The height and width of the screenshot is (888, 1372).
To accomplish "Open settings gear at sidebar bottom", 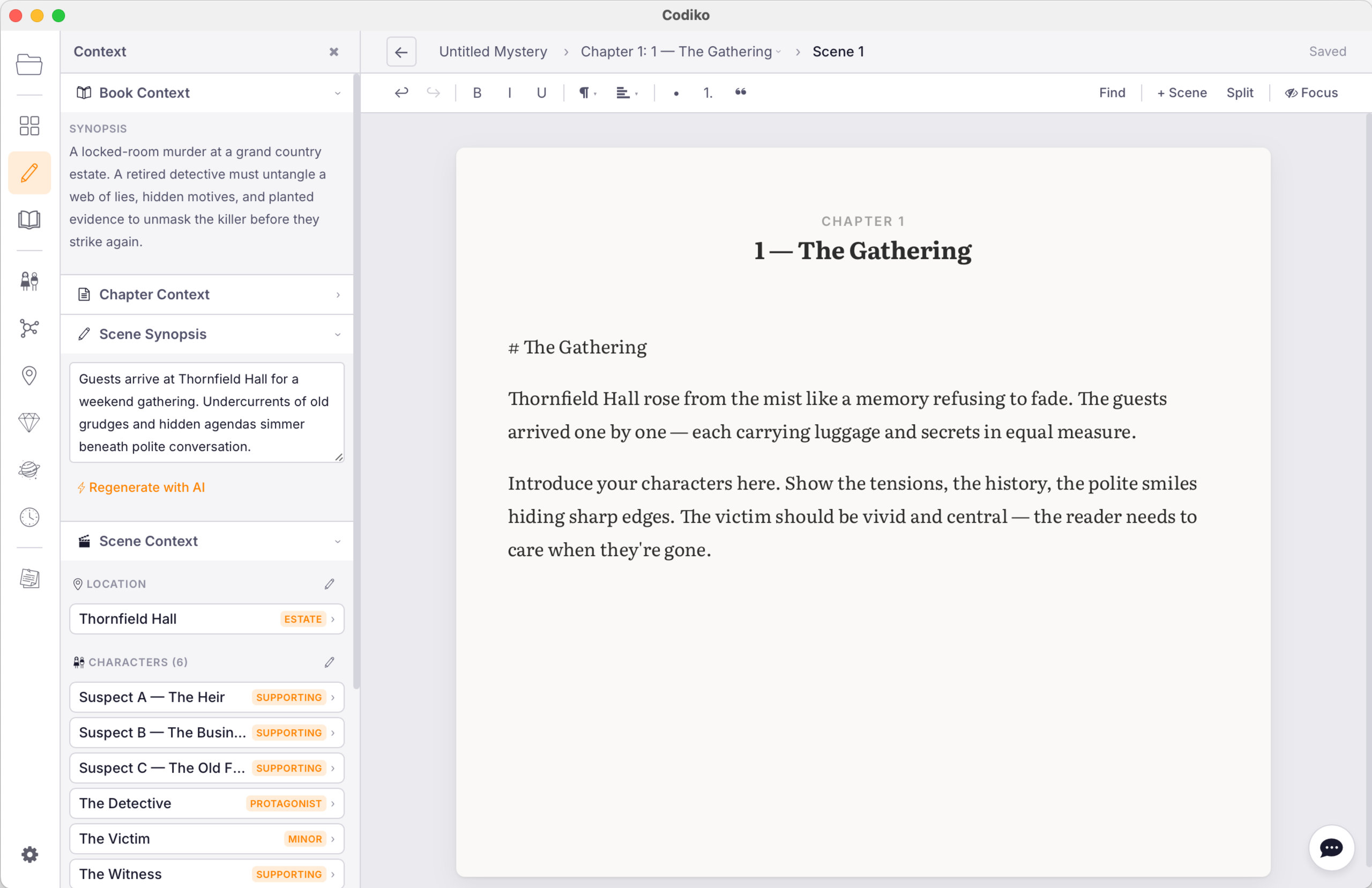I will [29, 854].
